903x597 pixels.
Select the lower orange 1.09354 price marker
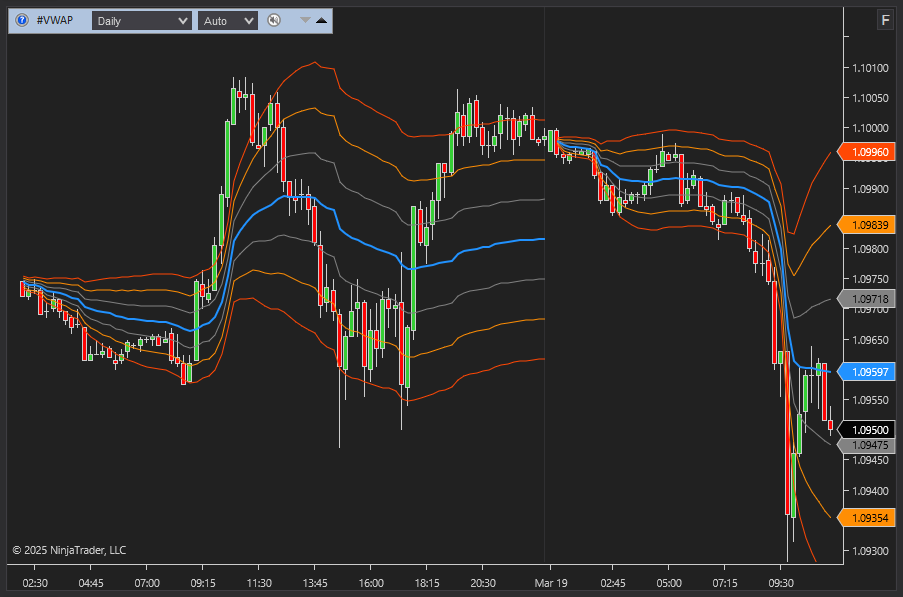pyautogui.click(x=868, y=517)
